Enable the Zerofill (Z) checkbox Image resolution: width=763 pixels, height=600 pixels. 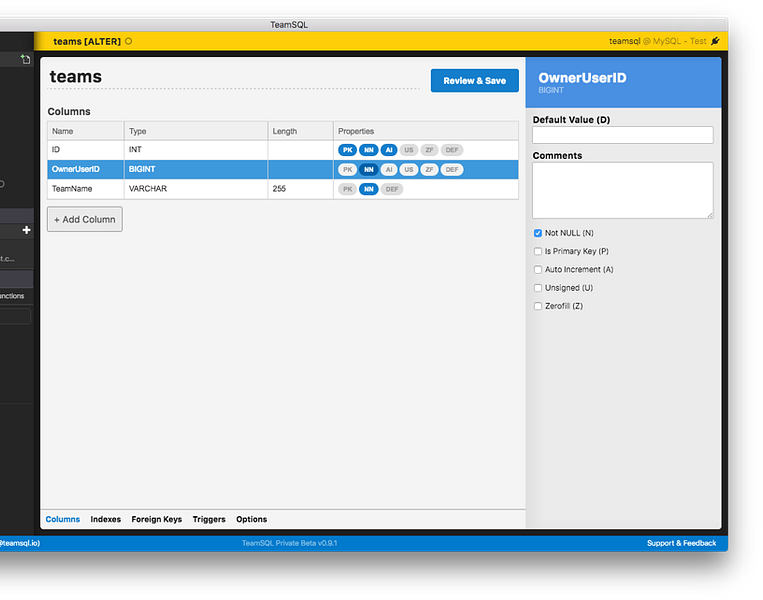[x=538, y=306]
